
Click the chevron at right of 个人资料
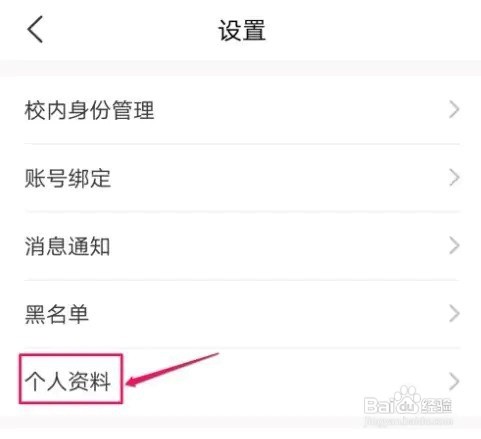454,382
